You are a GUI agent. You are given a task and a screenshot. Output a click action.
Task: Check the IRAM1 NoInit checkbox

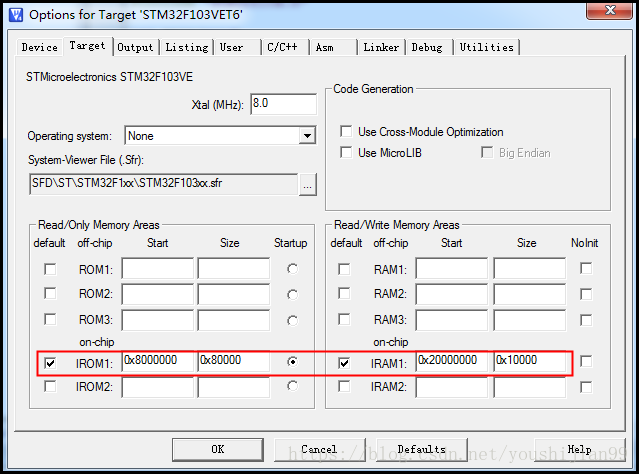click(586, 361)
